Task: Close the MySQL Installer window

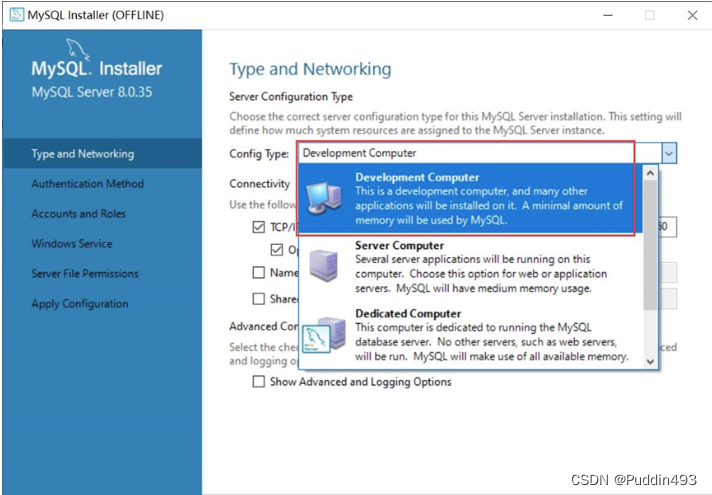Action: pyautogui.click(x=692, y=15)
